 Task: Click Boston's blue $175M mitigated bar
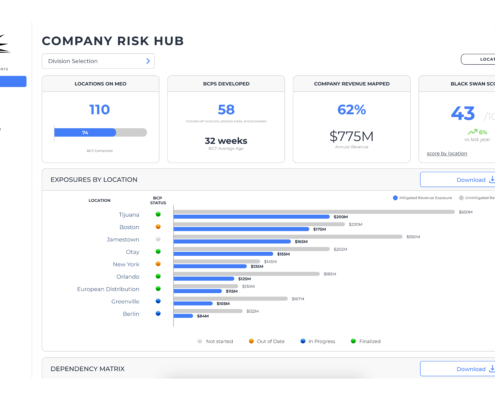pos(241,229)
